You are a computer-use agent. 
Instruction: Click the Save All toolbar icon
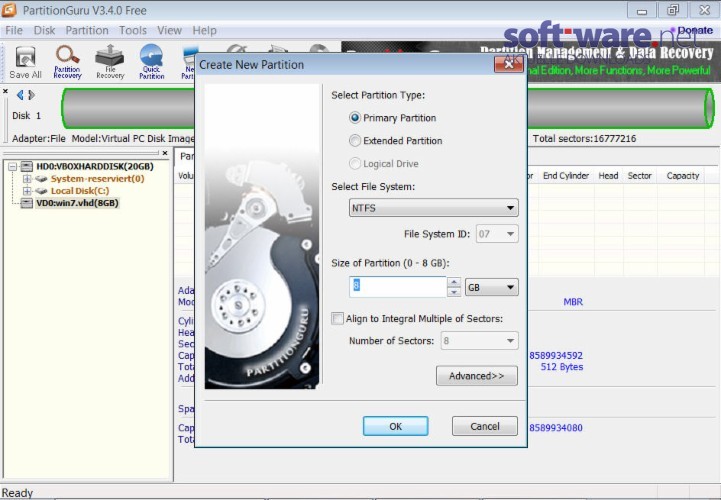25,63
